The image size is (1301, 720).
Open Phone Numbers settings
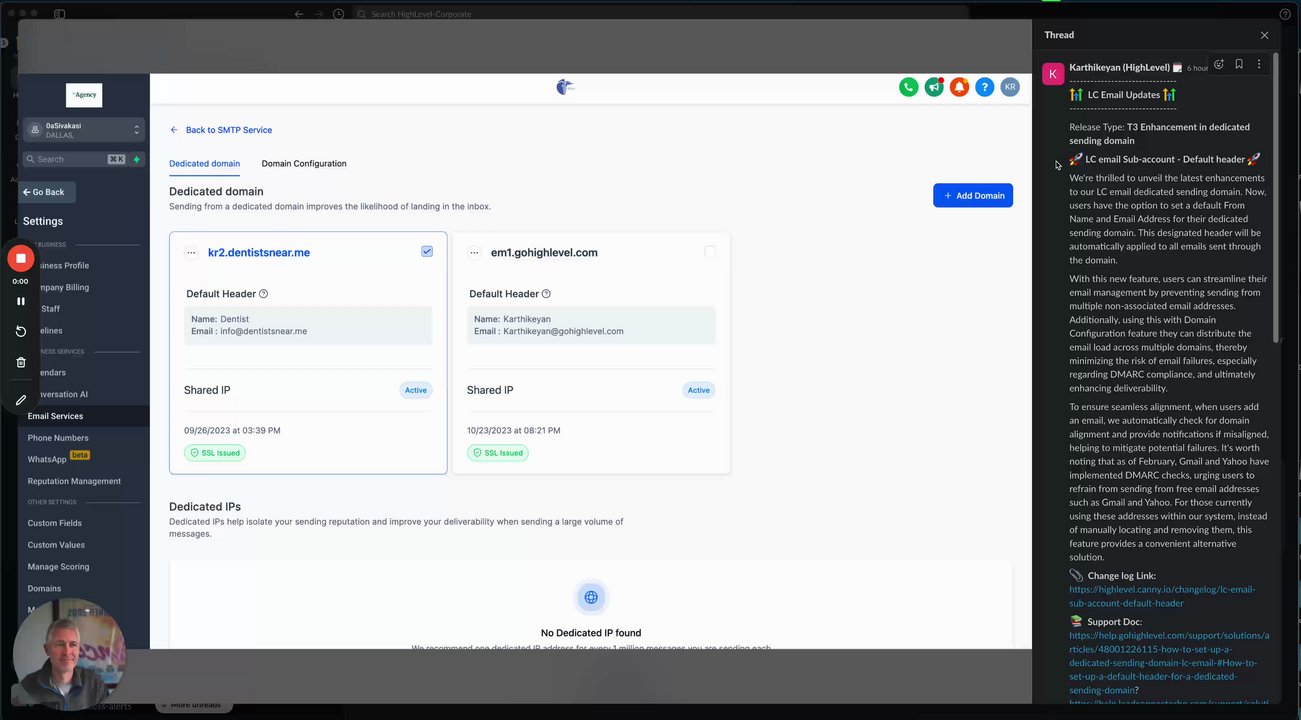58,438
